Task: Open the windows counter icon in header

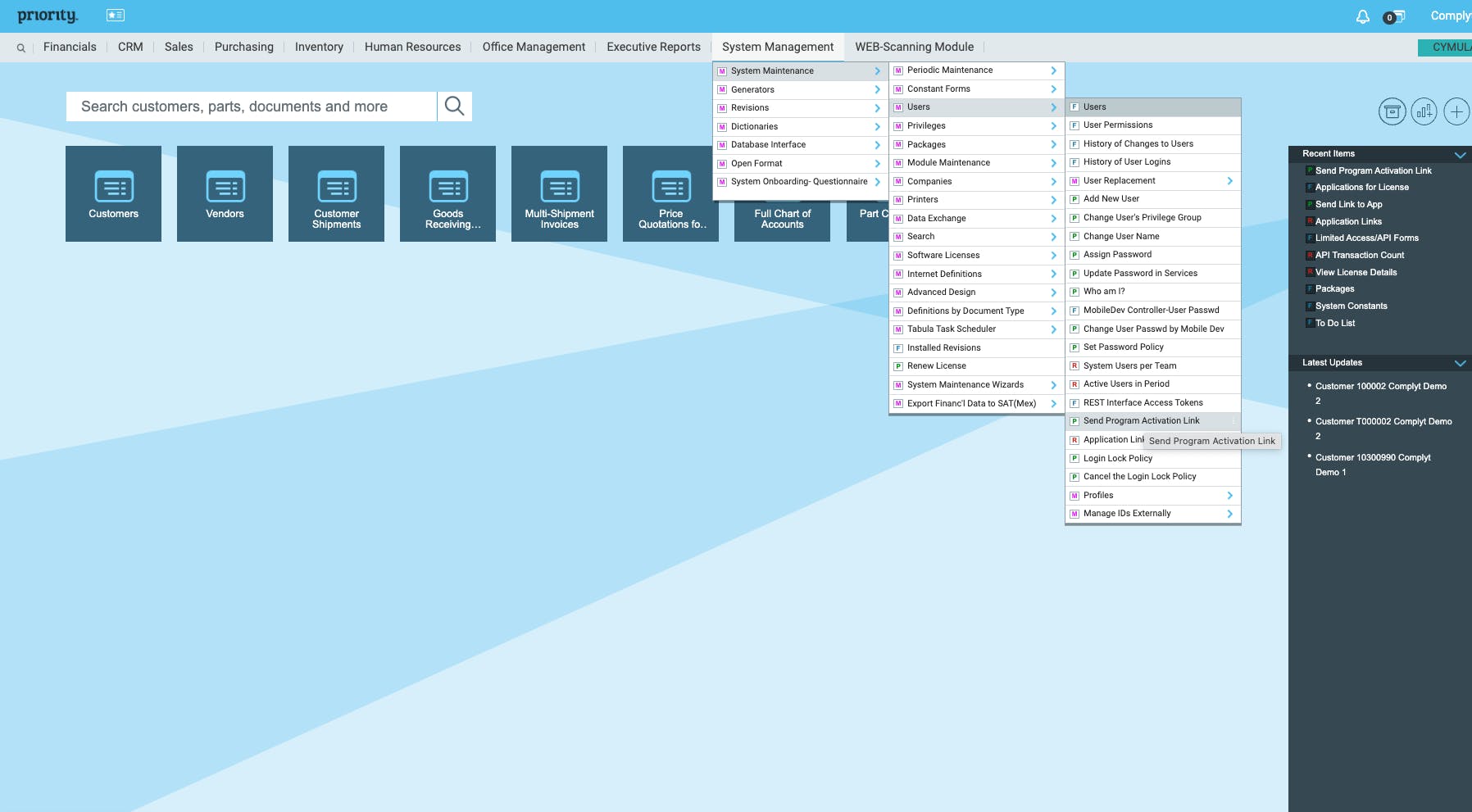Action: [x=1393, y=16]
